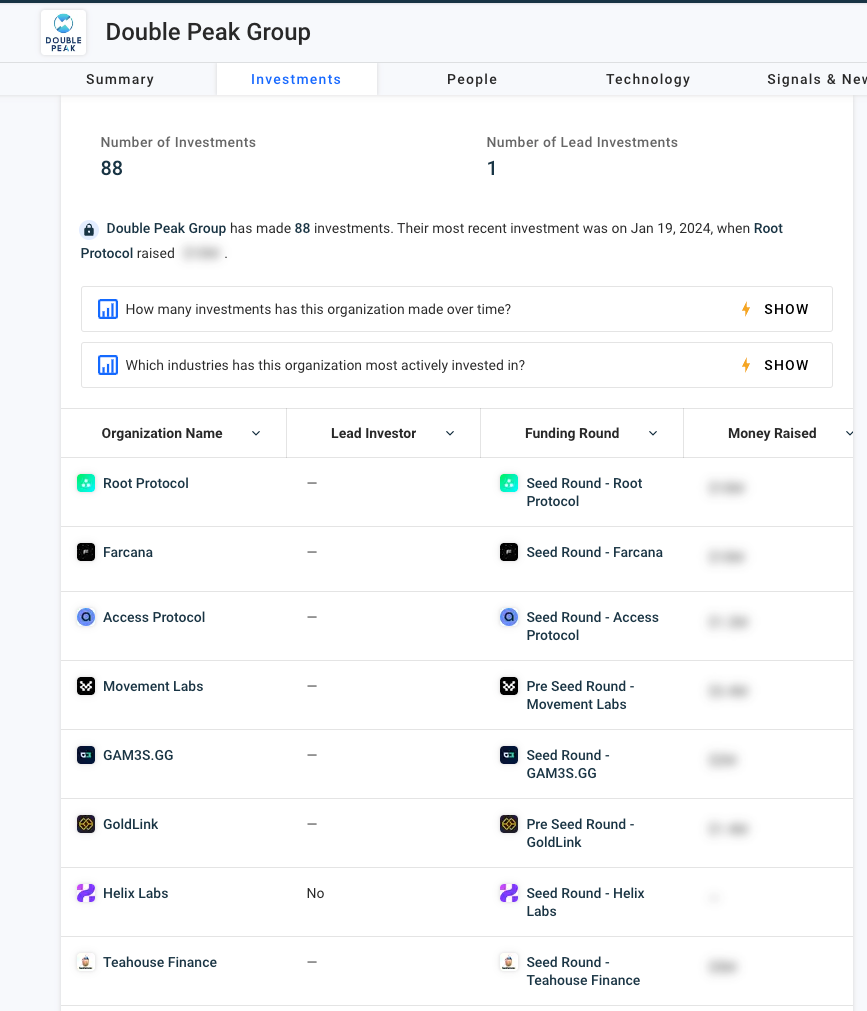This screenshot has height=1011, width=867.
Task: Click GoldLink logo in Funding Round column
Action: (509, 824)
